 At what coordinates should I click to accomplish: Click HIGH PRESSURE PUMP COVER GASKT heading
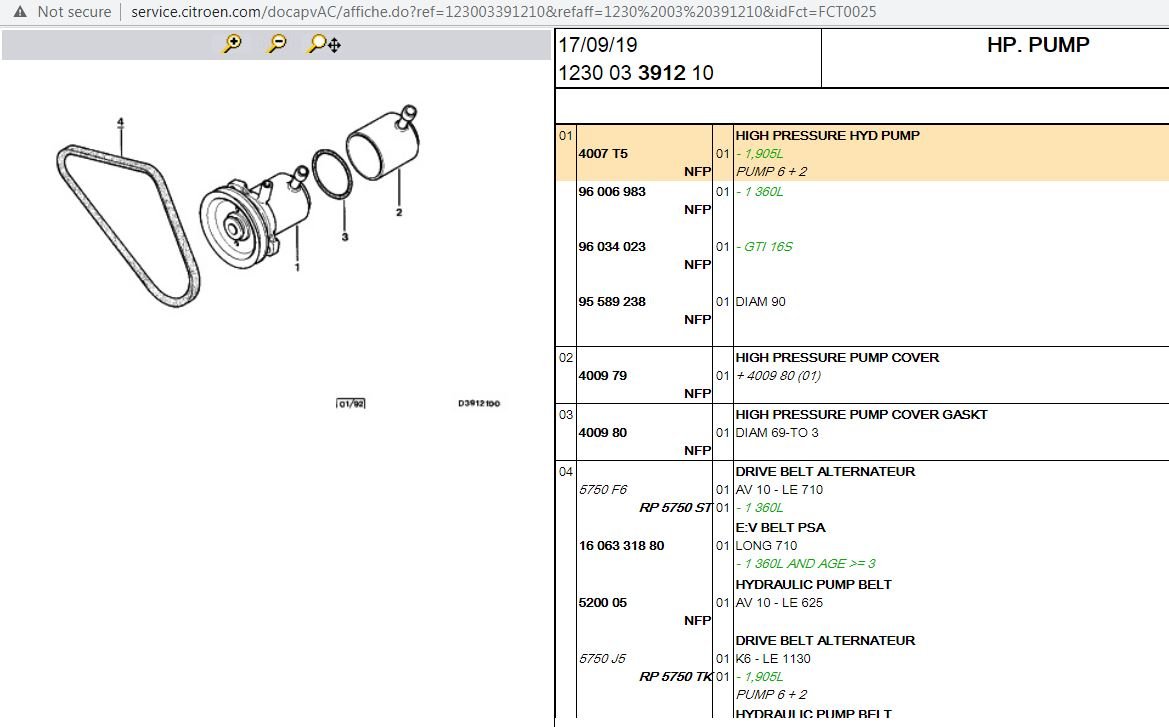point(861,415)
